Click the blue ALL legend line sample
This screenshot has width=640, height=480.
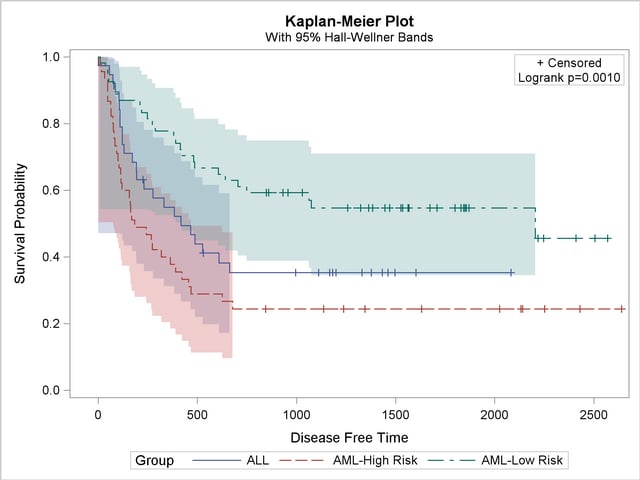tap(221, 461)
